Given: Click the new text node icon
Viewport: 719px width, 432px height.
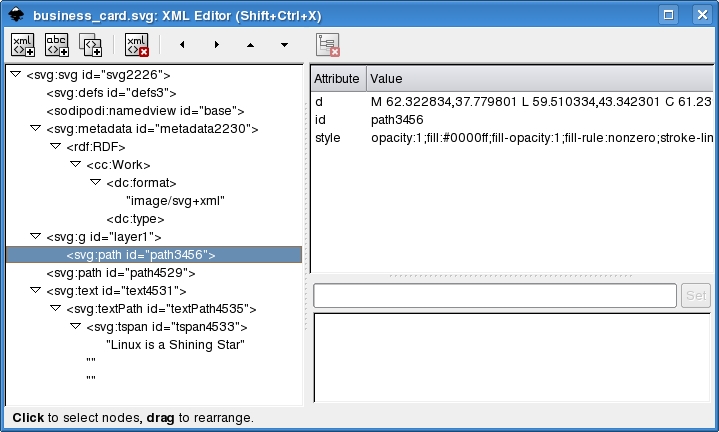Looking at the screenshot, I should (x=56, y=45).
